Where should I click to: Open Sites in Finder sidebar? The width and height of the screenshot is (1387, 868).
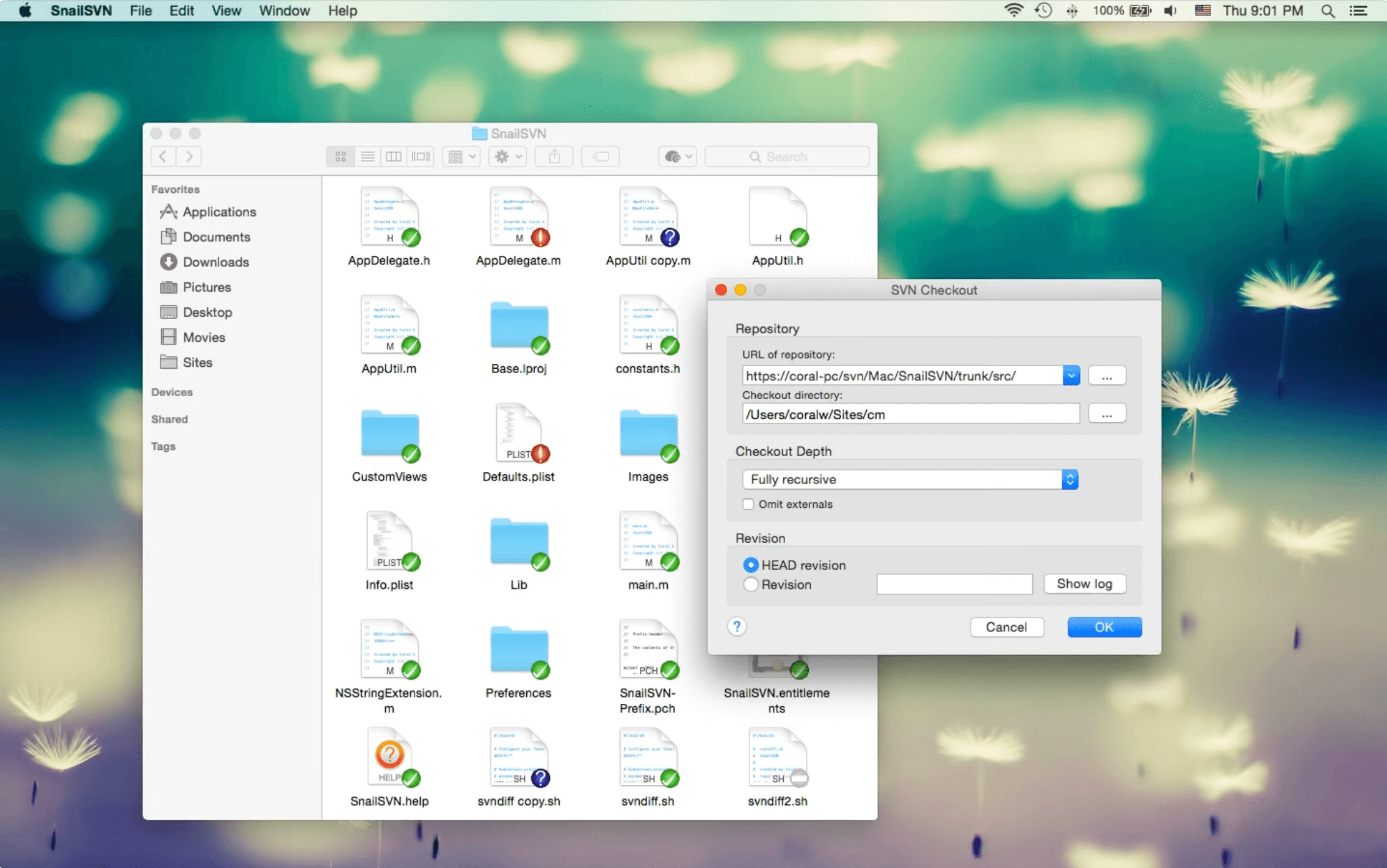(x=186, y=363)
